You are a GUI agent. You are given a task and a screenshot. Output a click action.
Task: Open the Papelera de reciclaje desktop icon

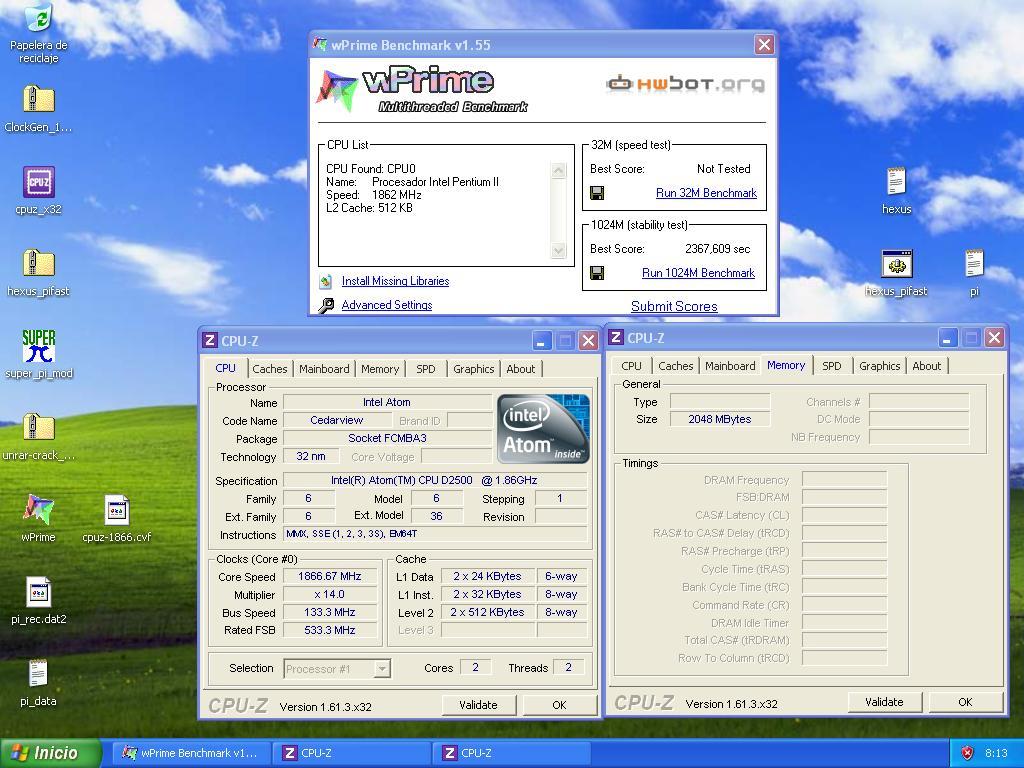pyautogui.click(x=39, y=18)
